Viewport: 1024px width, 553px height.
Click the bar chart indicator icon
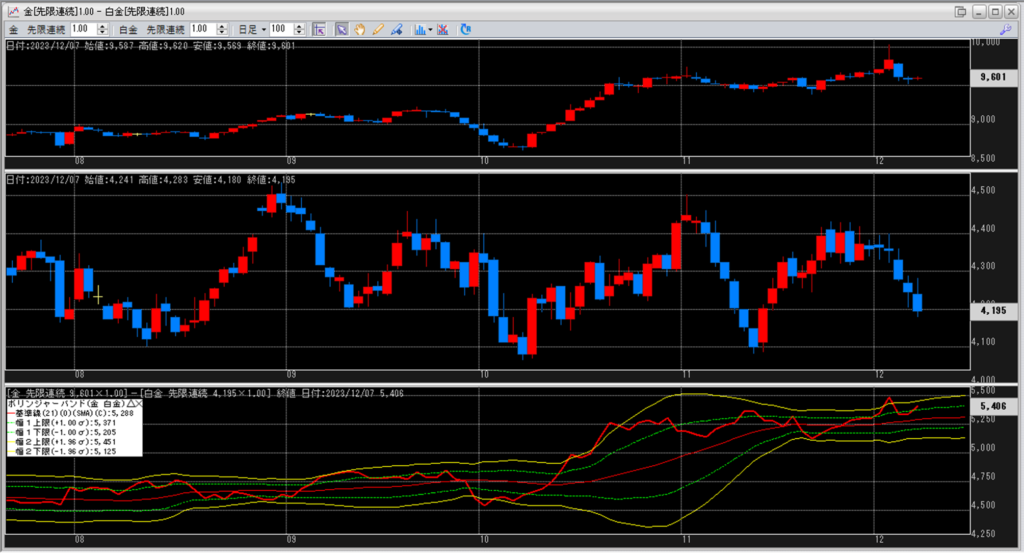pos(418,29)
